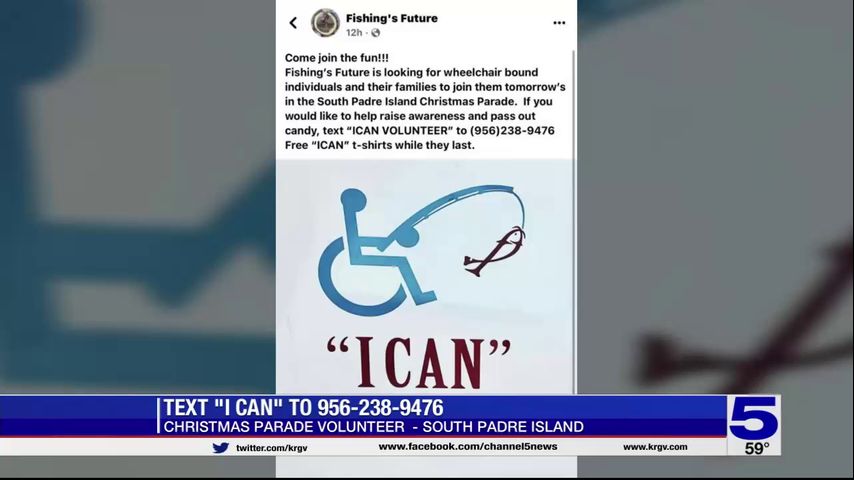Click the globe public-privacy icon

(x=375, y=33)
